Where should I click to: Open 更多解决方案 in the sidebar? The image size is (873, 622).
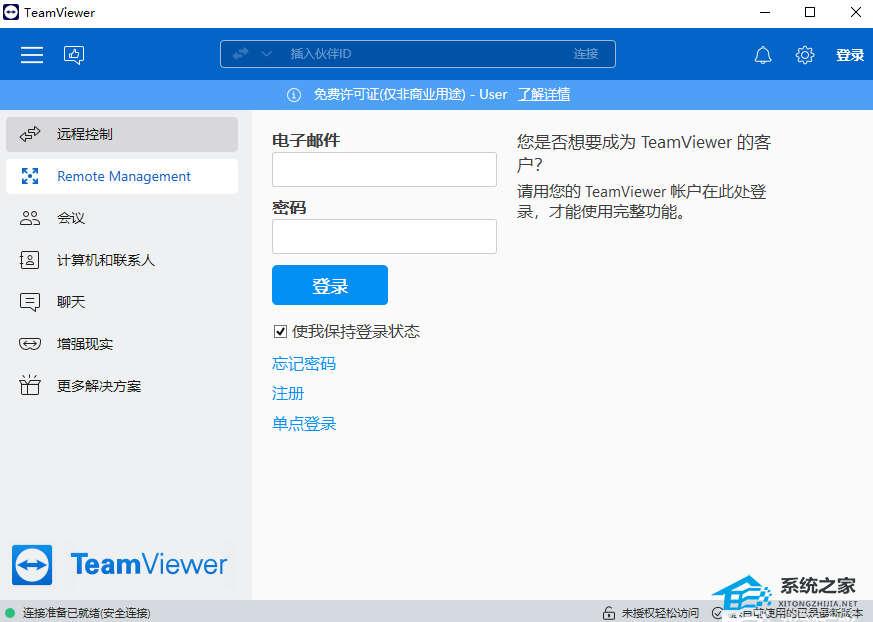[122, 386]
